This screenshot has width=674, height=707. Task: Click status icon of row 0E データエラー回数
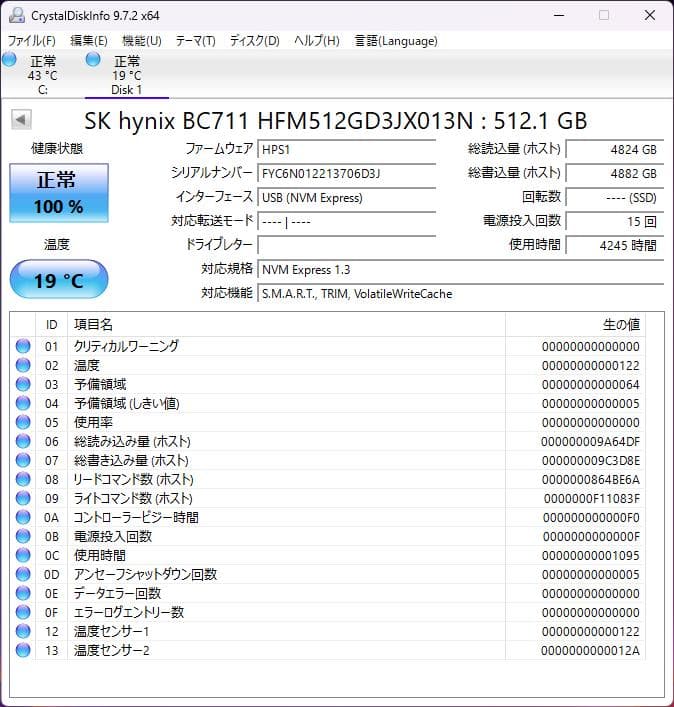[x=23, y=593]
